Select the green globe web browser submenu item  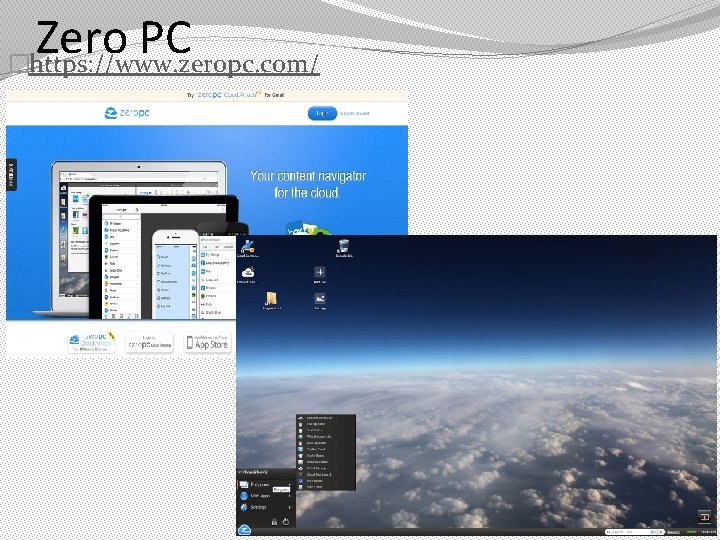coord(326,437)
